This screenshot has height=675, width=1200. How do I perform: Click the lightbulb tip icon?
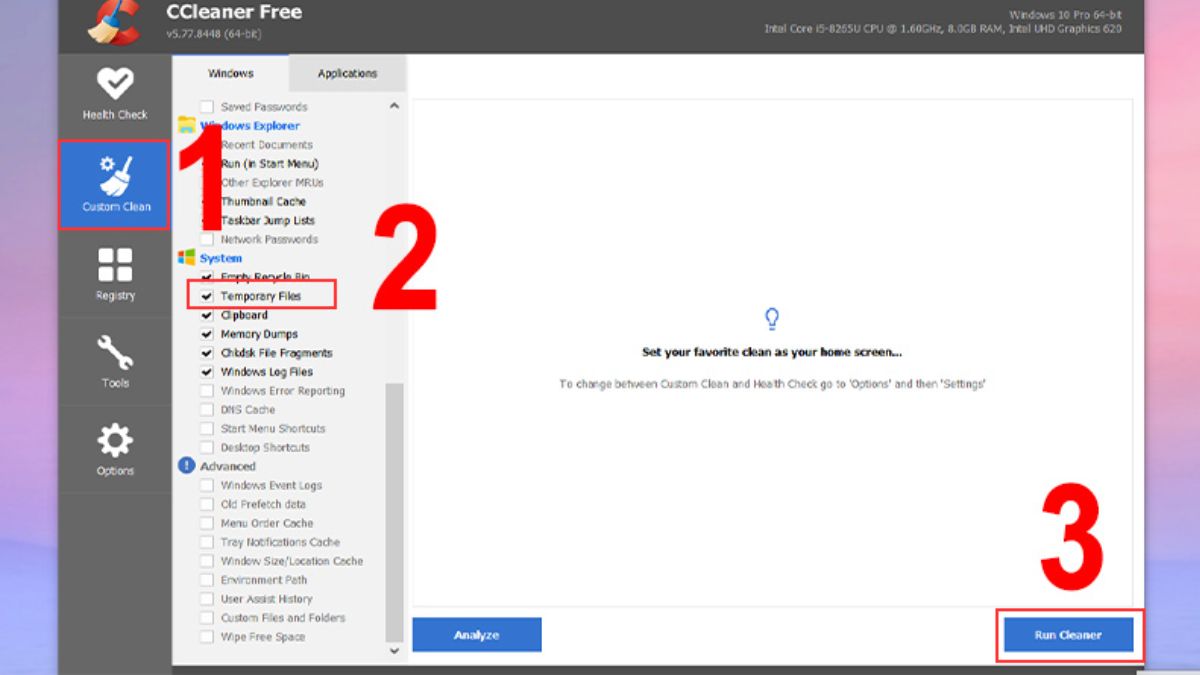click(771, 319)
